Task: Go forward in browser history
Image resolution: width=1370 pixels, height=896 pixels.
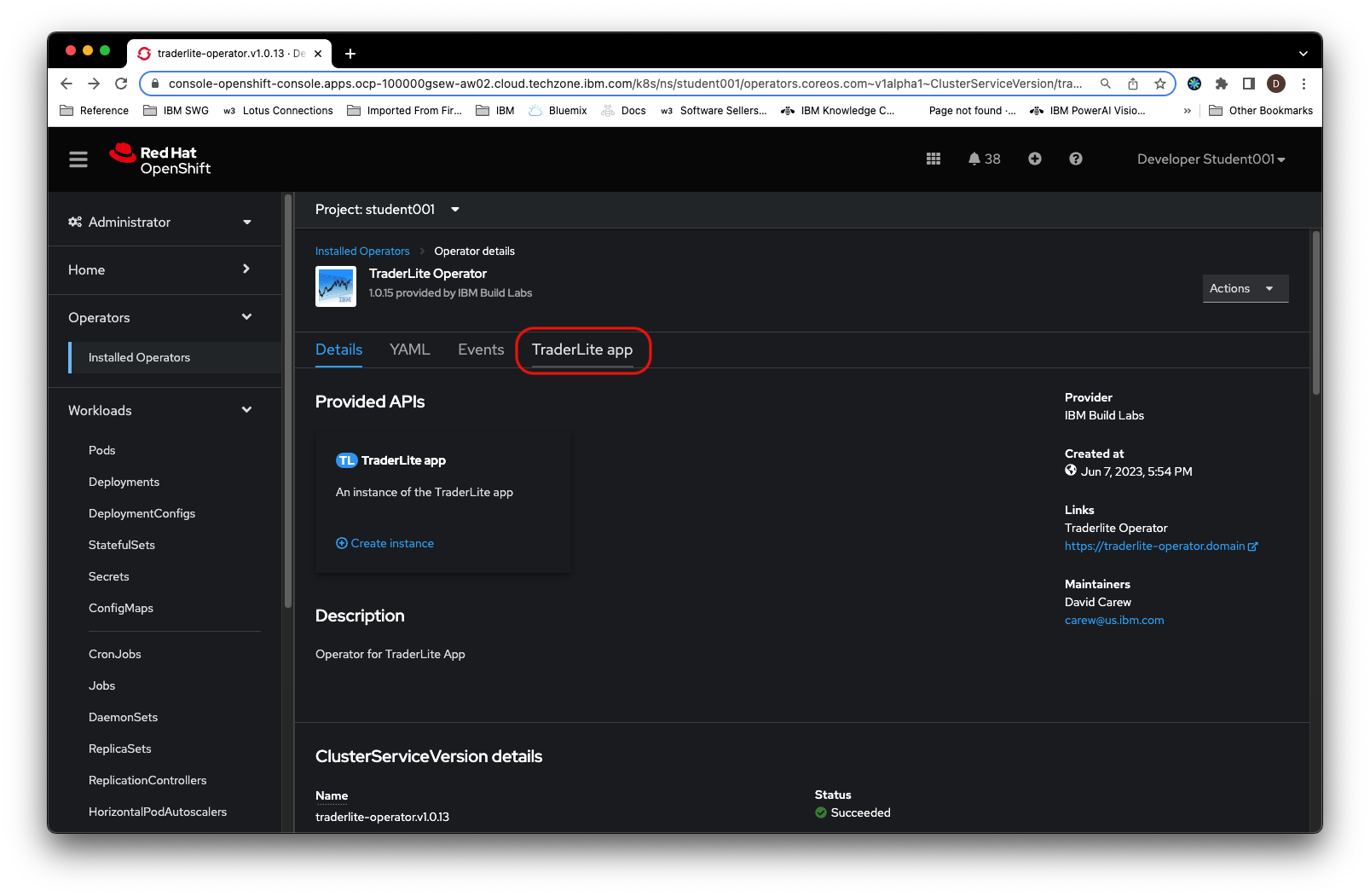Action: (94, 84)
